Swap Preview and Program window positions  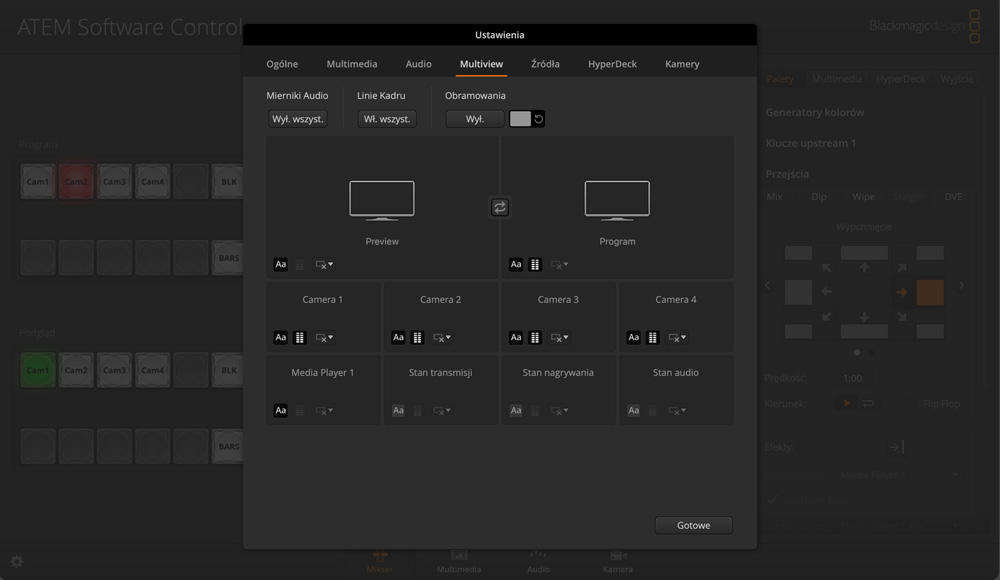pyautogui.click(x=500, y=207)
